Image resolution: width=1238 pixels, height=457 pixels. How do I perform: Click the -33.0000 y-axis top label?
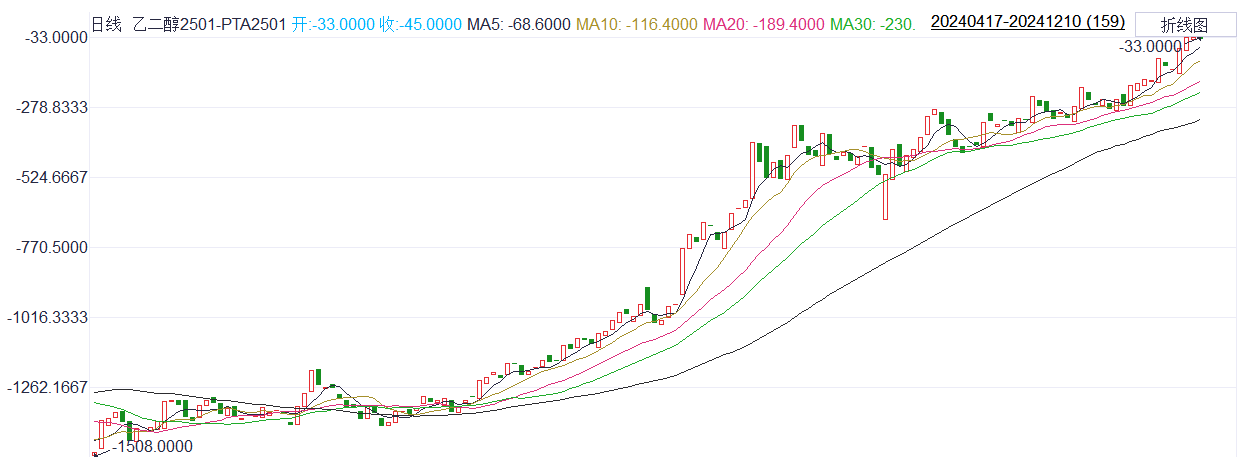[x=54, y=37]
